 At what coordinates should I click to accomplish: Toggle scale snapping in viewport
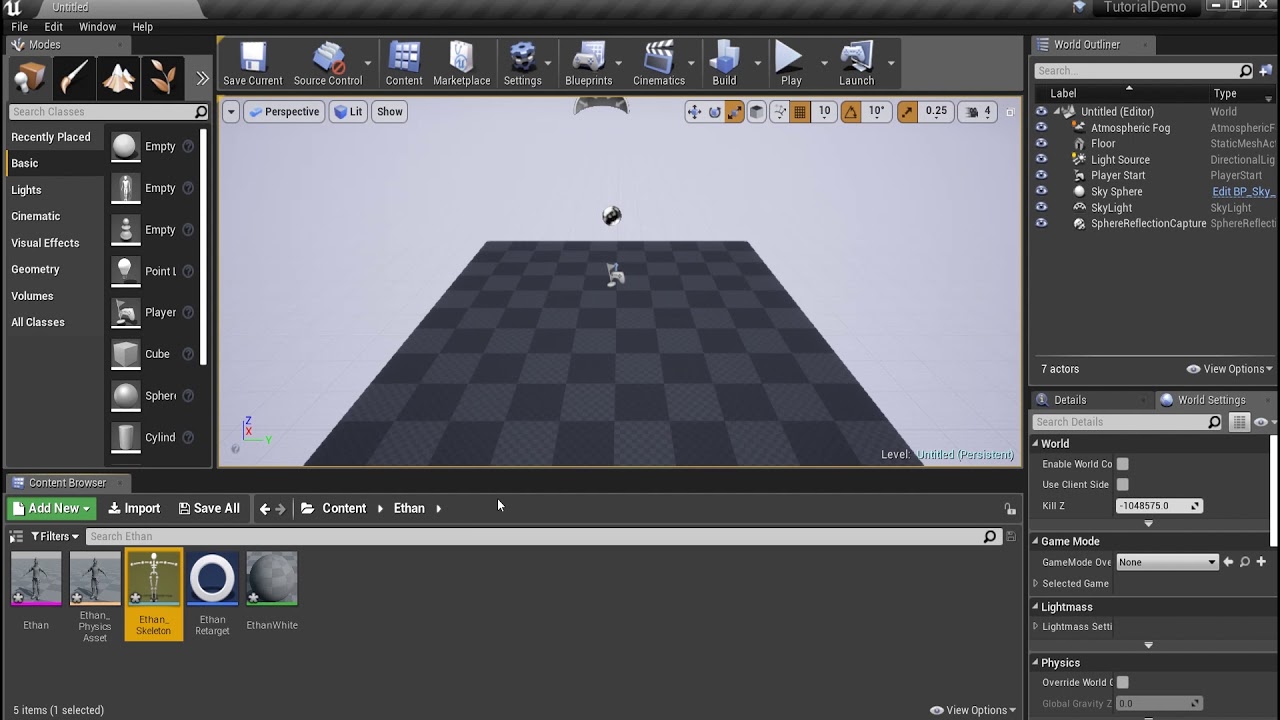[907, 112]
